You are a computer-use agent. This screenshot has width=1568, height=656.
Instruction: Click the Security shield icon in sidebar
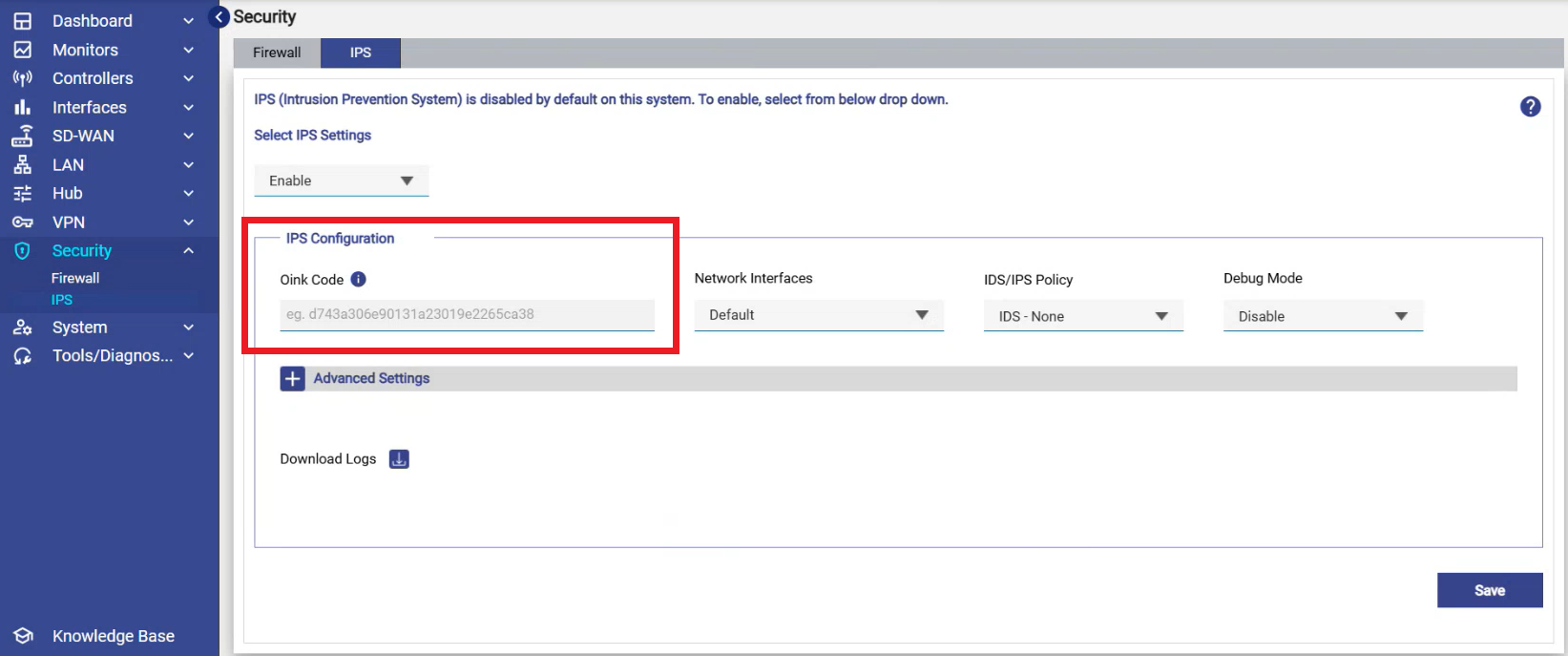(23, 251)
